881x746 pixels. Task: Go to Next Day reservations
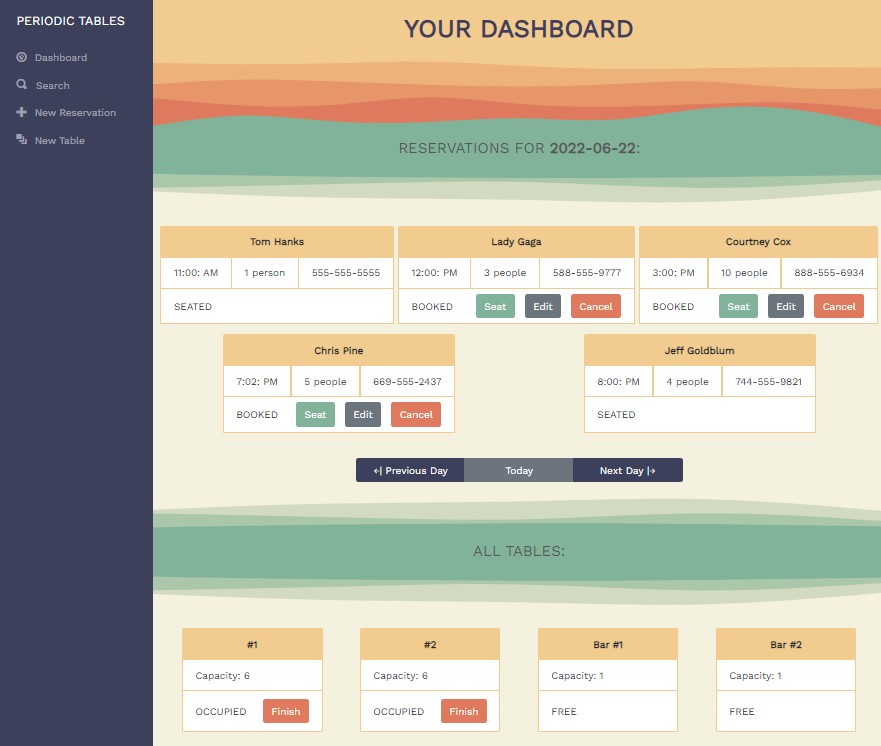coord(628,470)
